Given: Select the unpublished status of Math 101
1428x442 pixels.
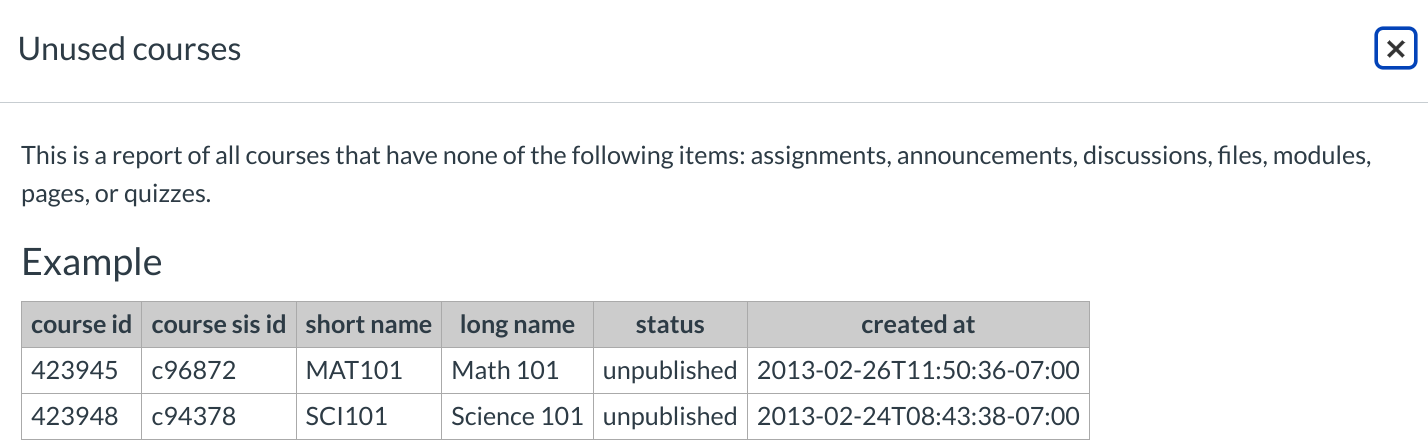Looking at the screenshot, I should coord(670,371).
